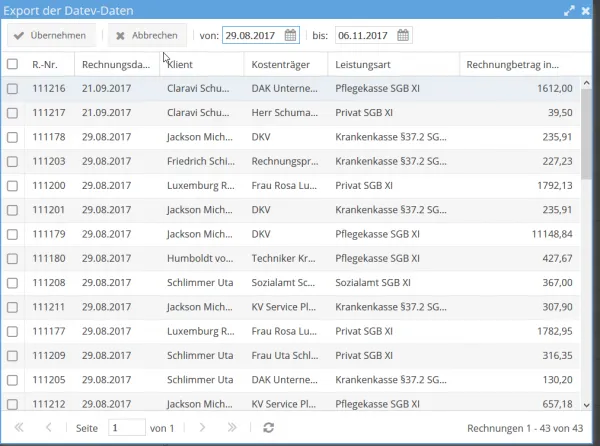Click the Abbrechen button

147,35
